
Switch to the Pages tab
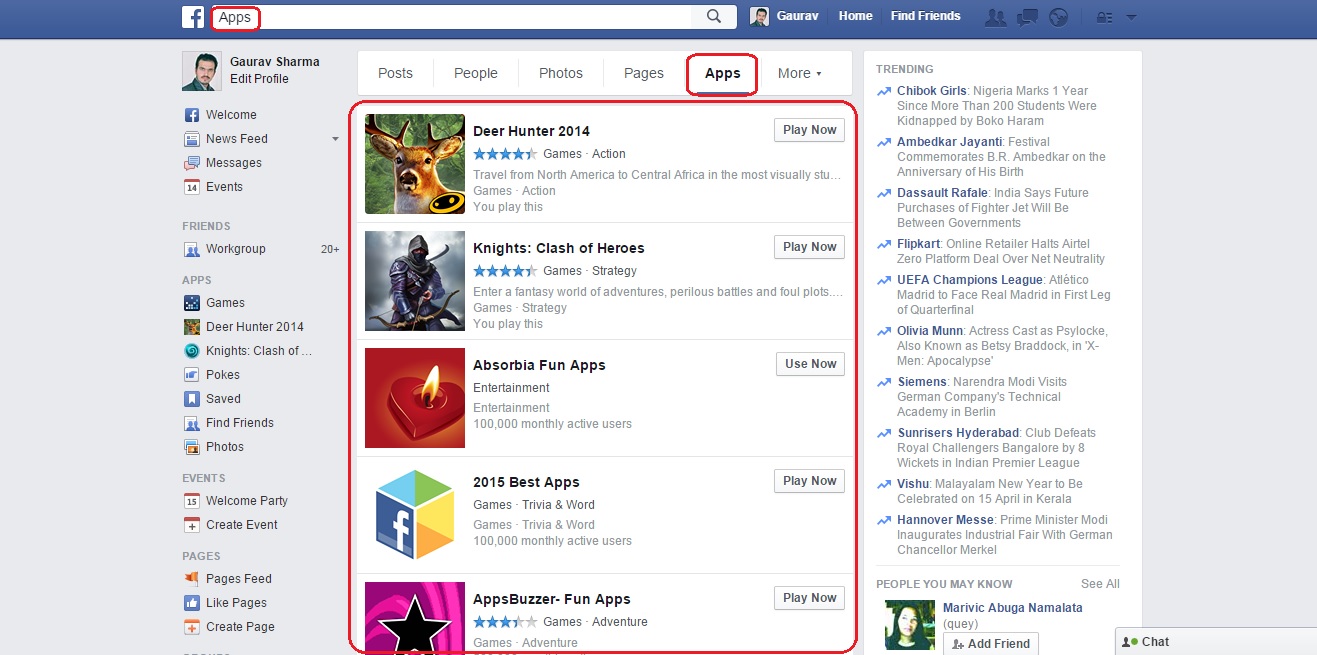click(644, 73)
